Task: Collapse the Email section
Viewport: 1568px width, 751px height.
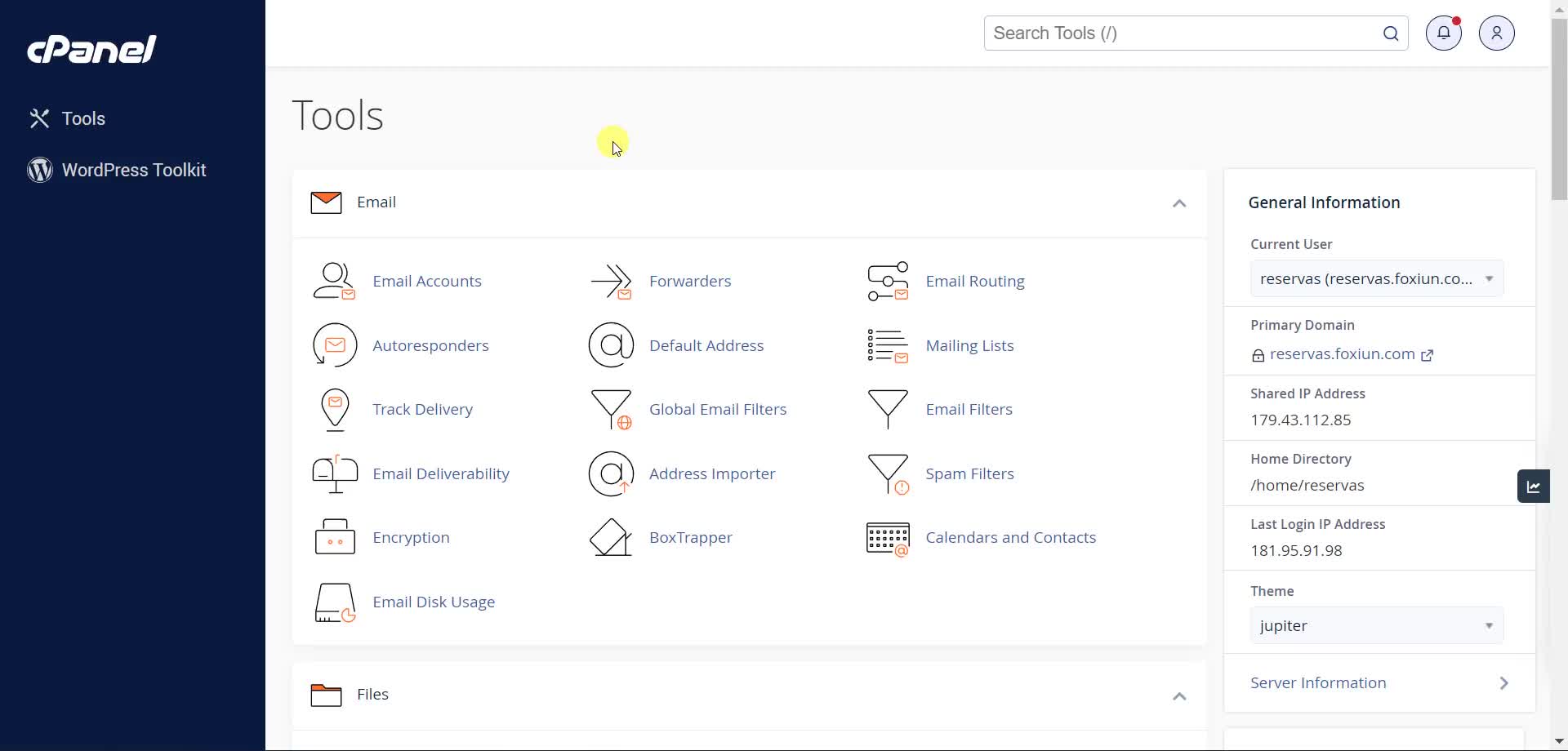Action: click(1178, 203)
